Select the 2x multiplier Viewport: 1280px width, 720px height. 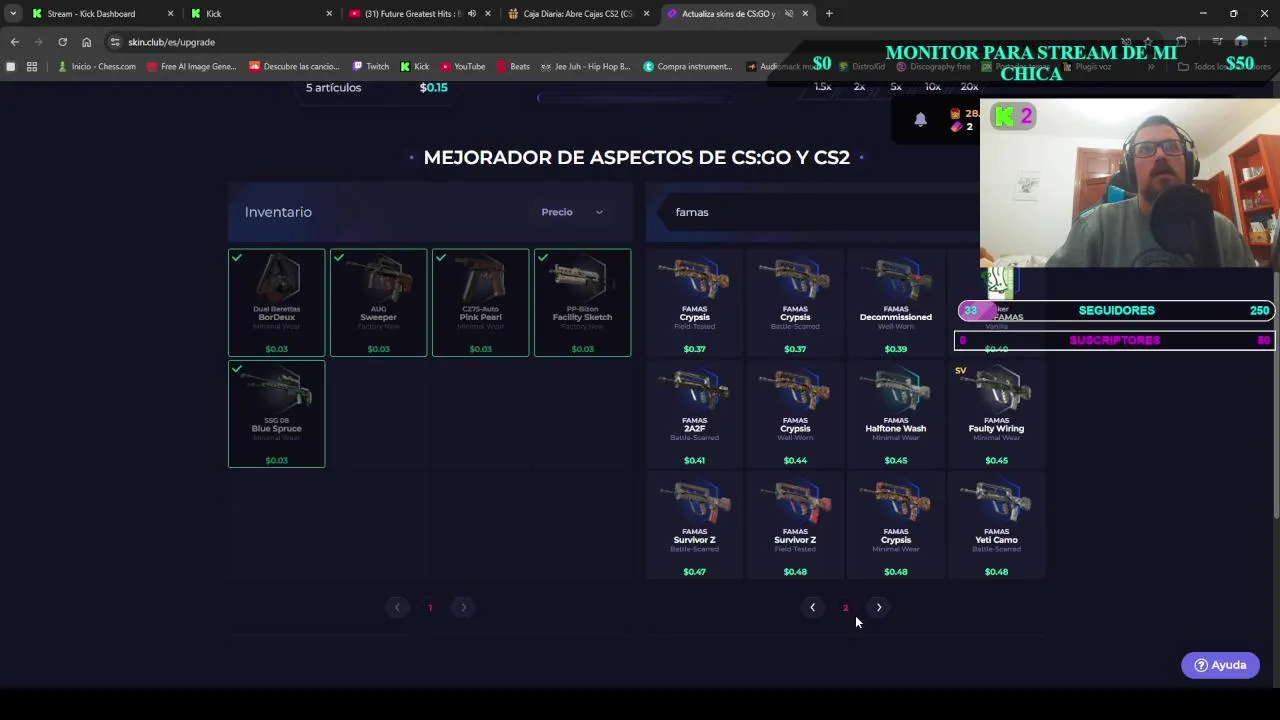click(859, 87)
